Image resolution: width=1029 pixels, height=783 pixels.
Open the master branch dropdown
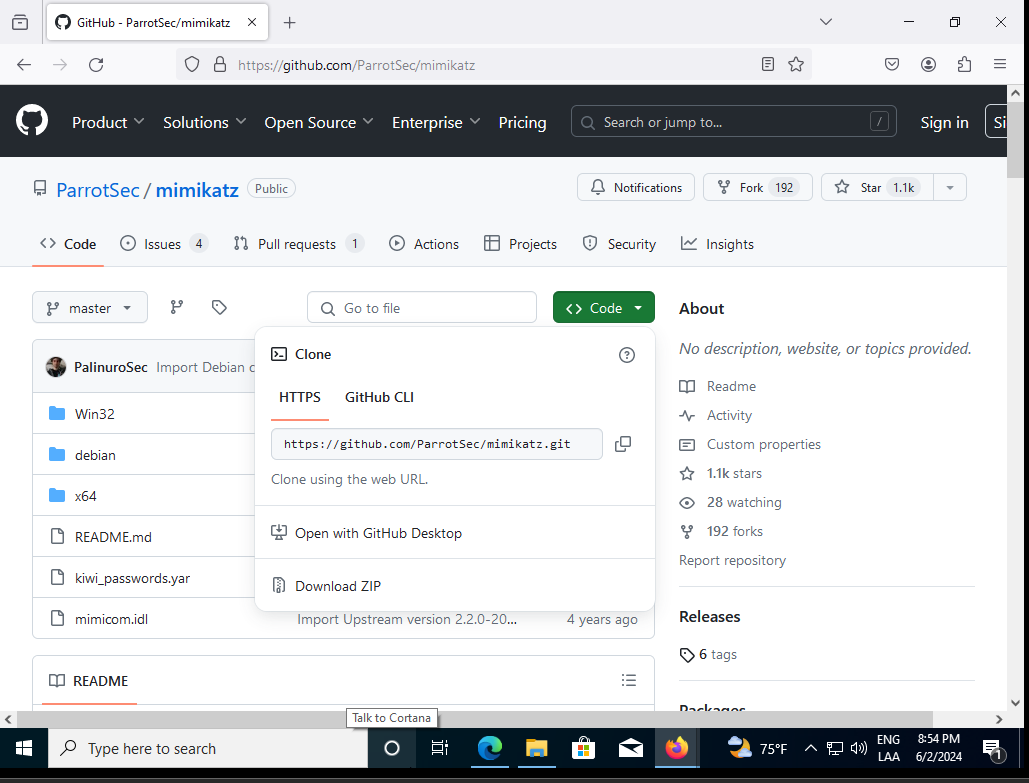tap(89, 307)
